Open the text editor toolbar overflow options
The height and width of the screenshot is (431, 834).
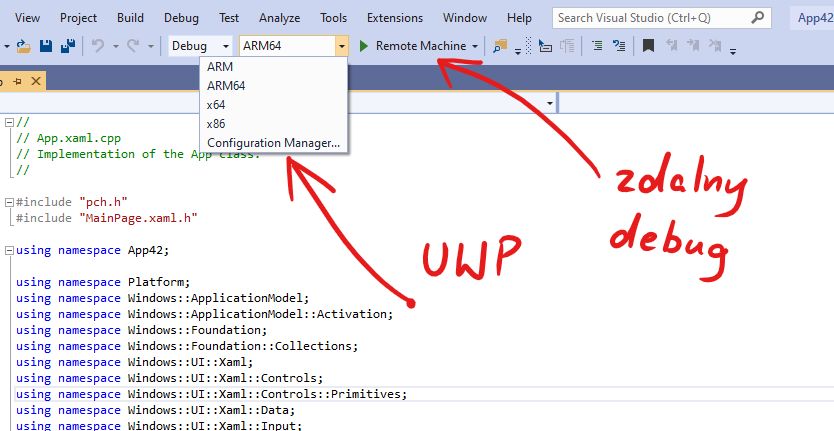tap(733, 52)
